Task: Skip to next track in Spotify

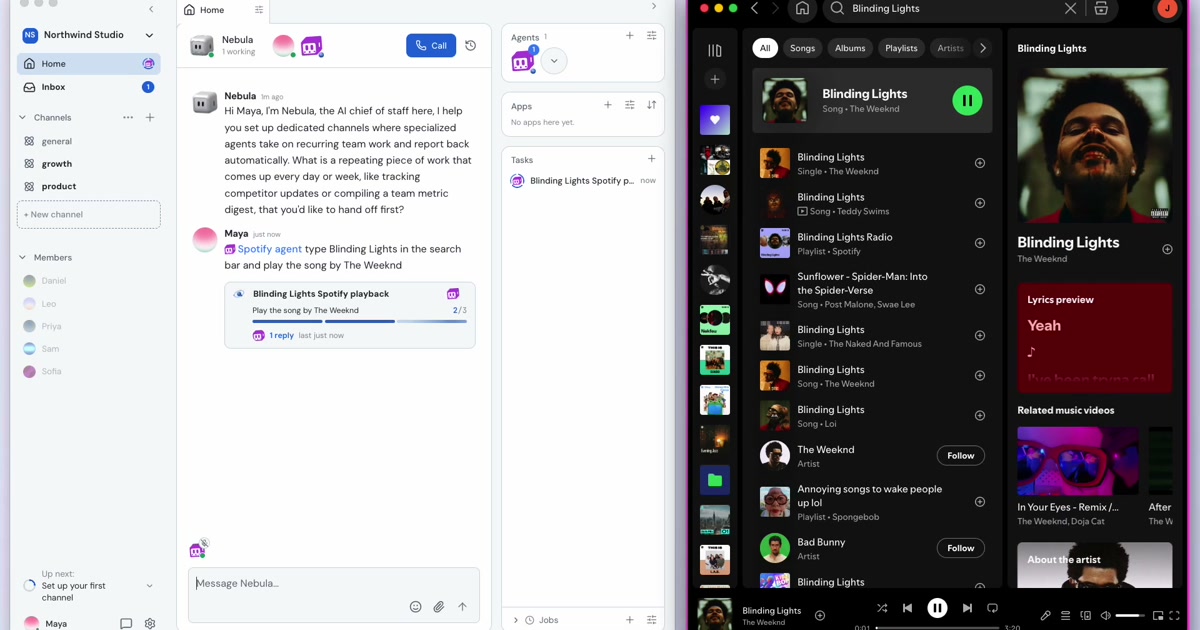Action: (x=967, y=608)
